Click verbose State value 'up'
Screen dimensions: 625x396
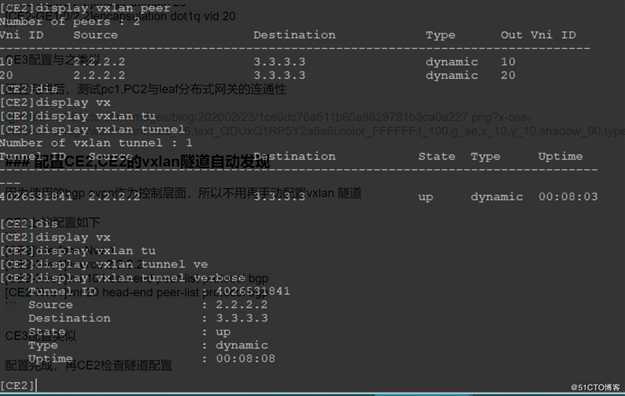(223, 332)
